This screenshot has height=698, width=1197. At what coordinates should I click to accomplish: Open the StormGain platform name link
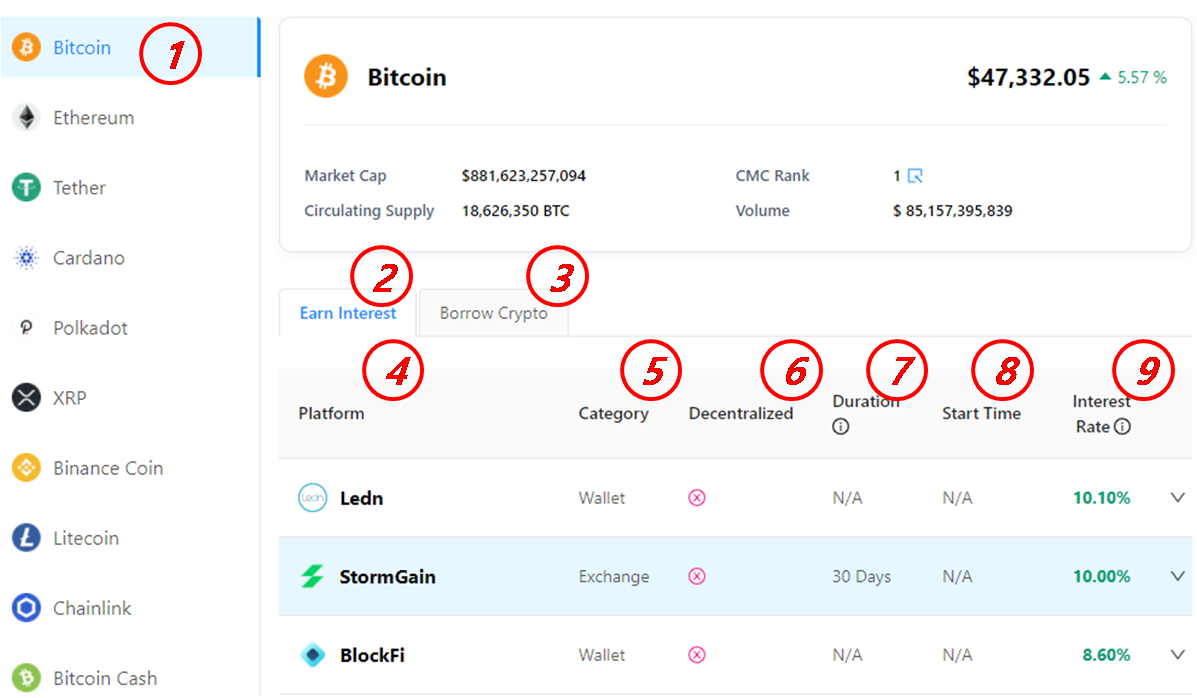click(x=387, y=577)
